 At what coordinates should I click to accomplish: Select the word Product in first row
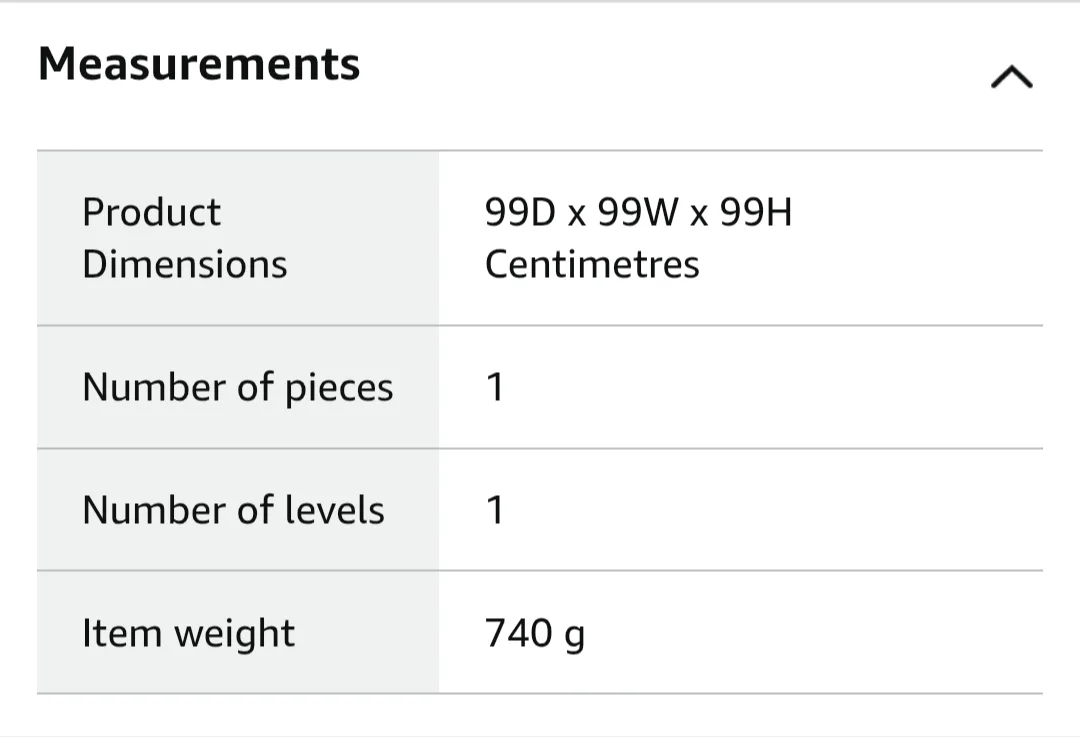pyautogui.click(x=151, y=212)
